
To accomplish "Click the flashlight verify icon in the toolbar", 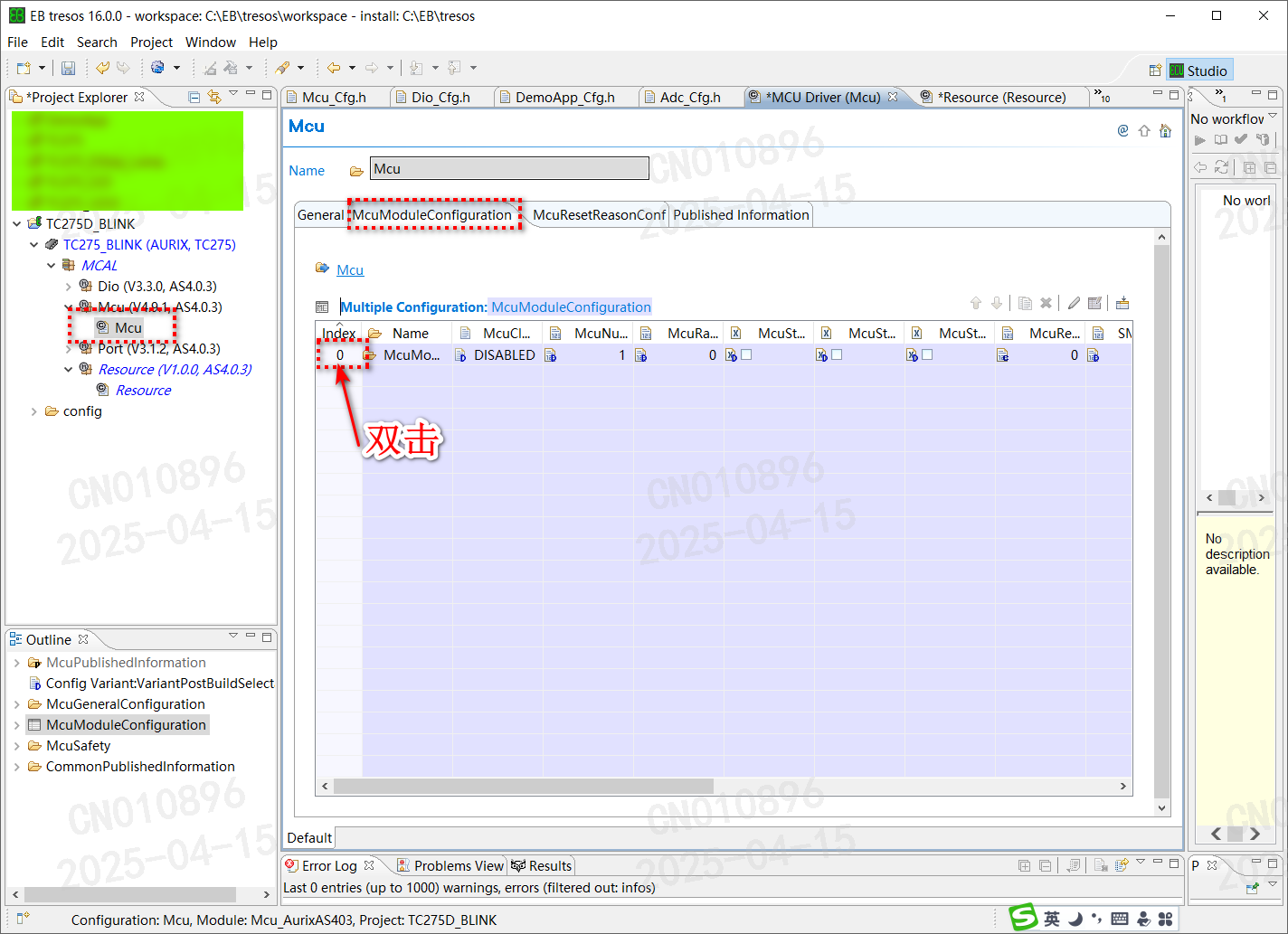I will [x=283, y=68].
